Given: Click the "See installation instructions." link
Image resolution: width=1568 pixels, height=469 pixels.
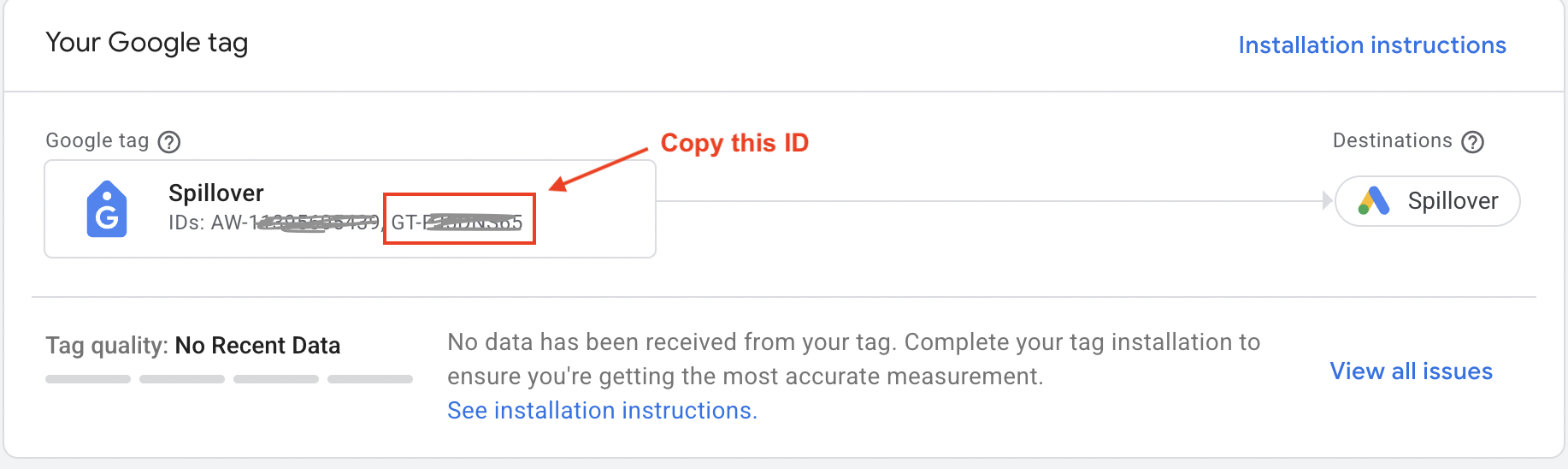Looking at the screenshot, I should pyautogui.click(x=602, y=411).
